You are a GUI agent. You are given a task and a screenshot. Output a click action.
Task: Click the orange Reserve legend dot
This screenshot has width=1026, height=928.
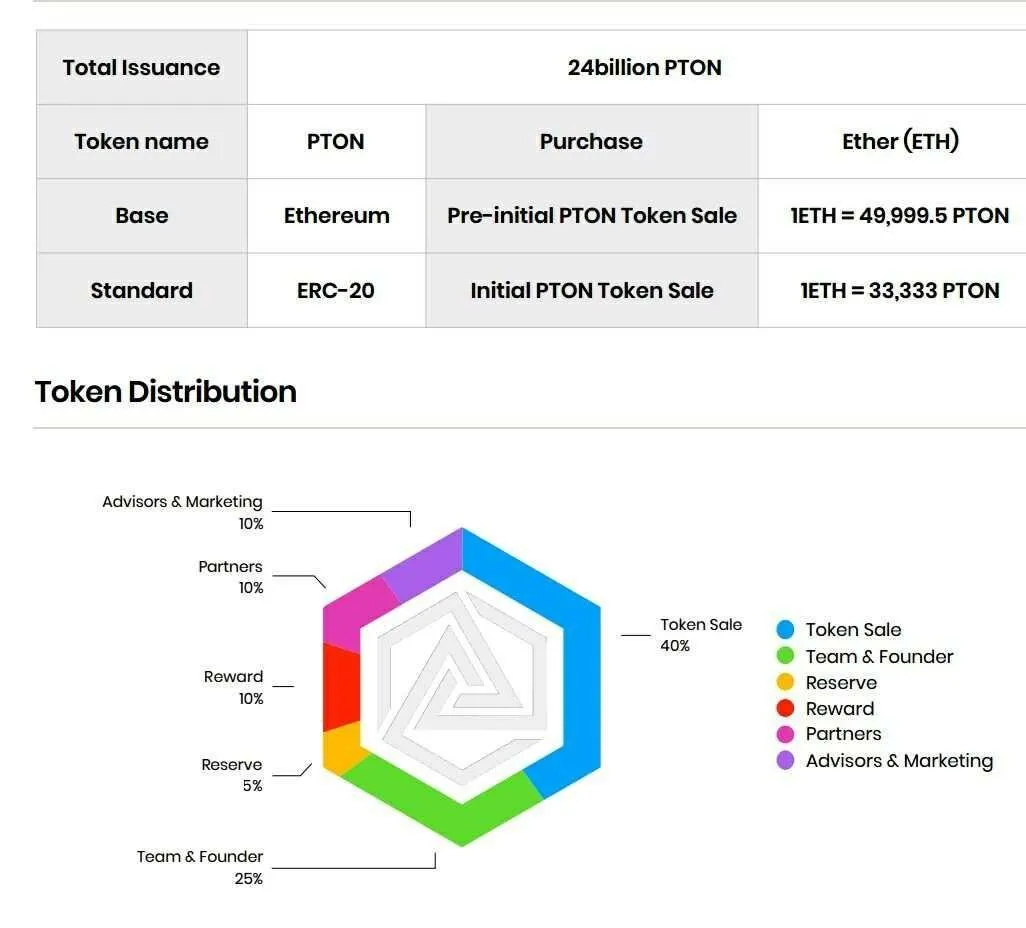[785, 682]
